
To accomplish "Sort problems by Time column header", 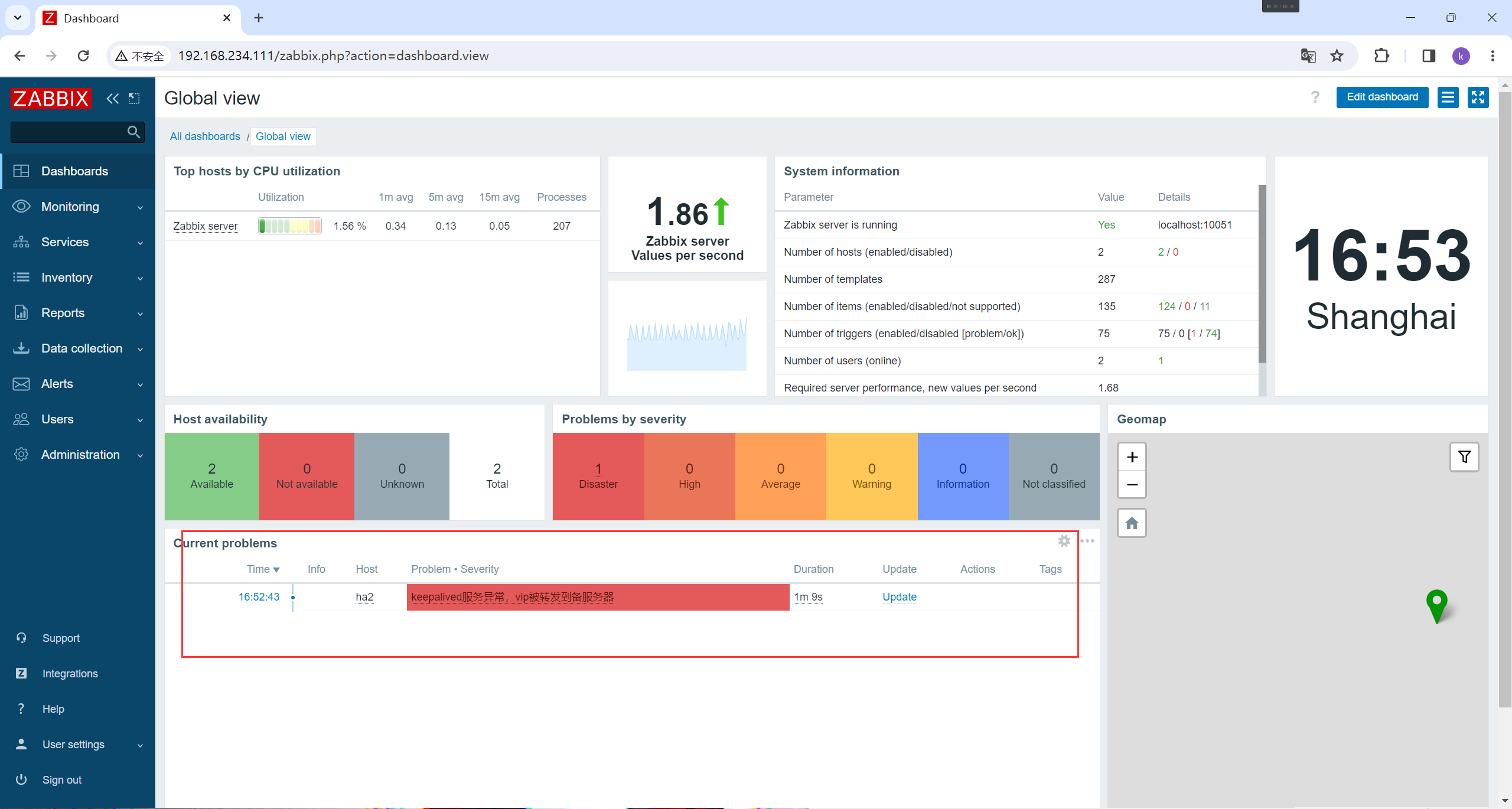I will (263, 569).
